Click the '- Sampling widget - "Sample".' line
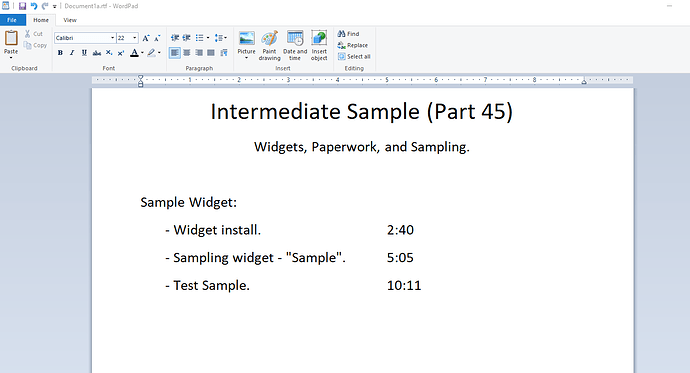690x373 pixels. coord(255,258)
